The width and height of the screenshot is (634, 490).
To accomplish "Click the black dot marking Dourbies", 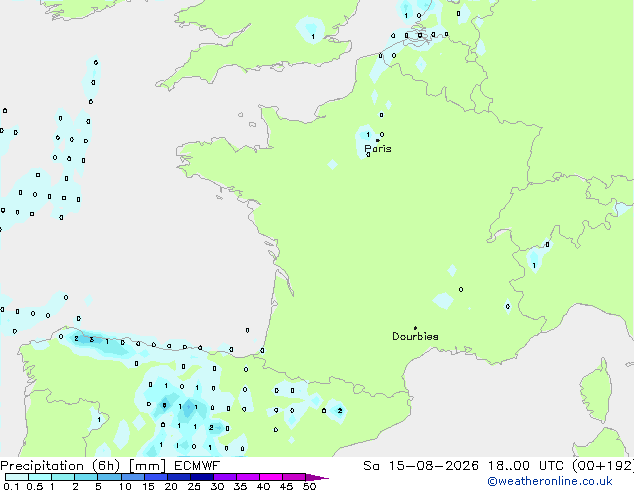I will click(415, 328).
